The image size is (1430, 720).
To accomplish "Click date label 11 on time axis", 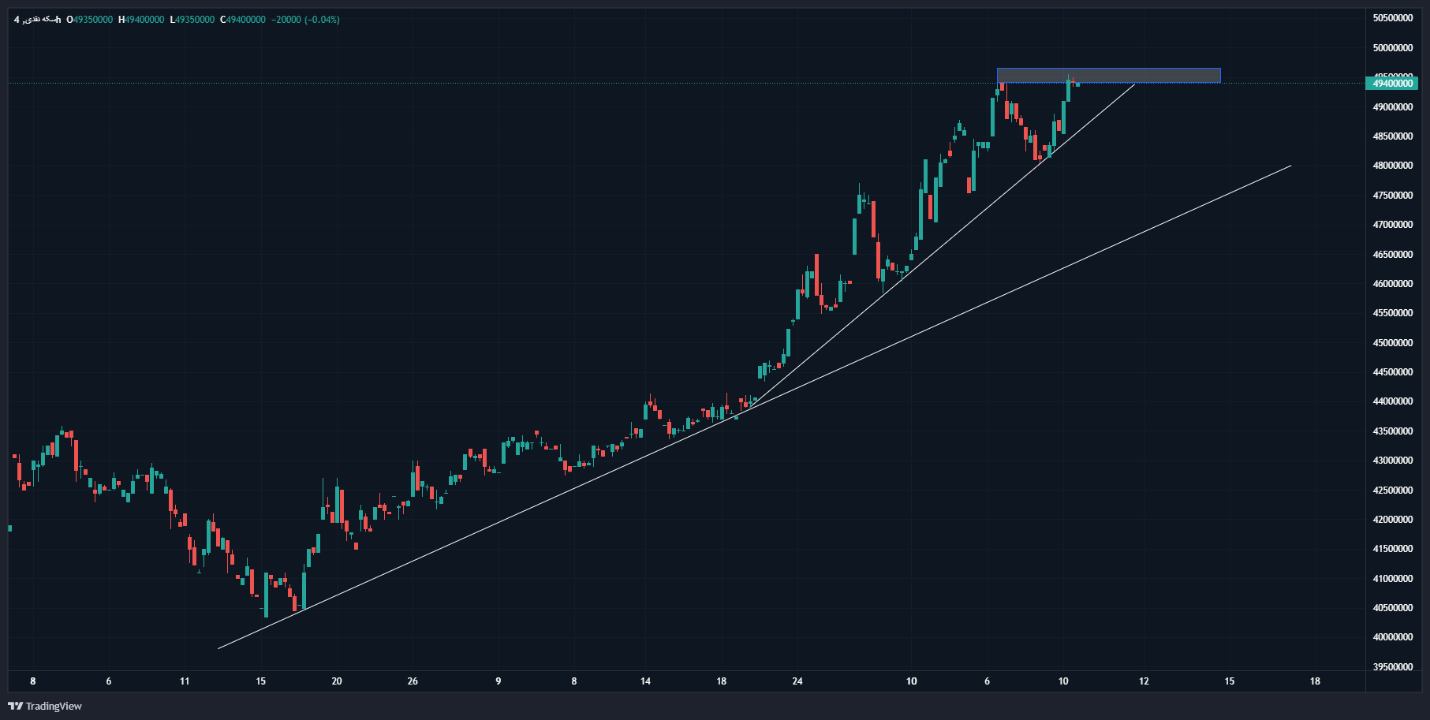I will coord(185,682).
